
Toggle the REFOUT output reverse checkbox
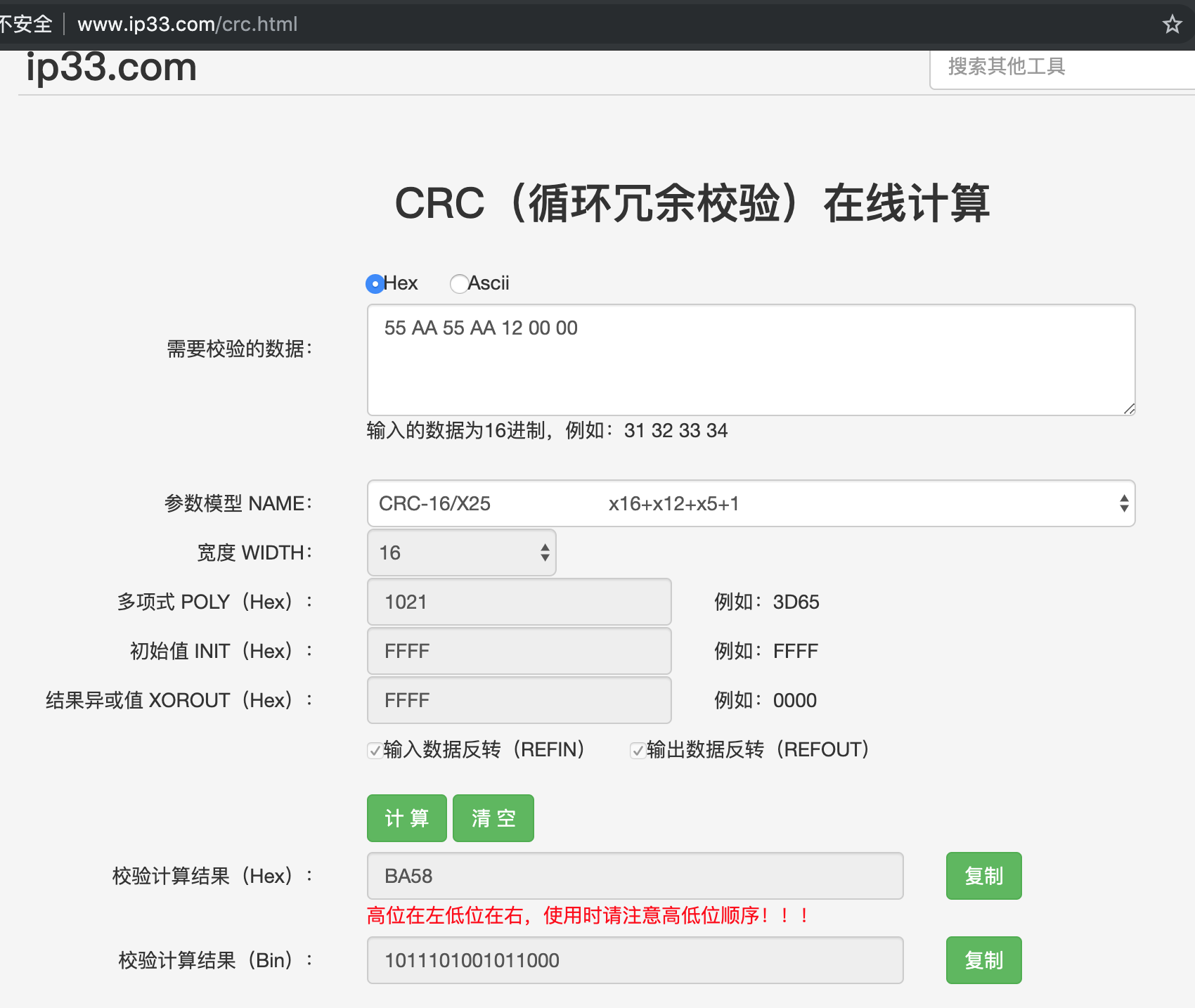[638, 750]
